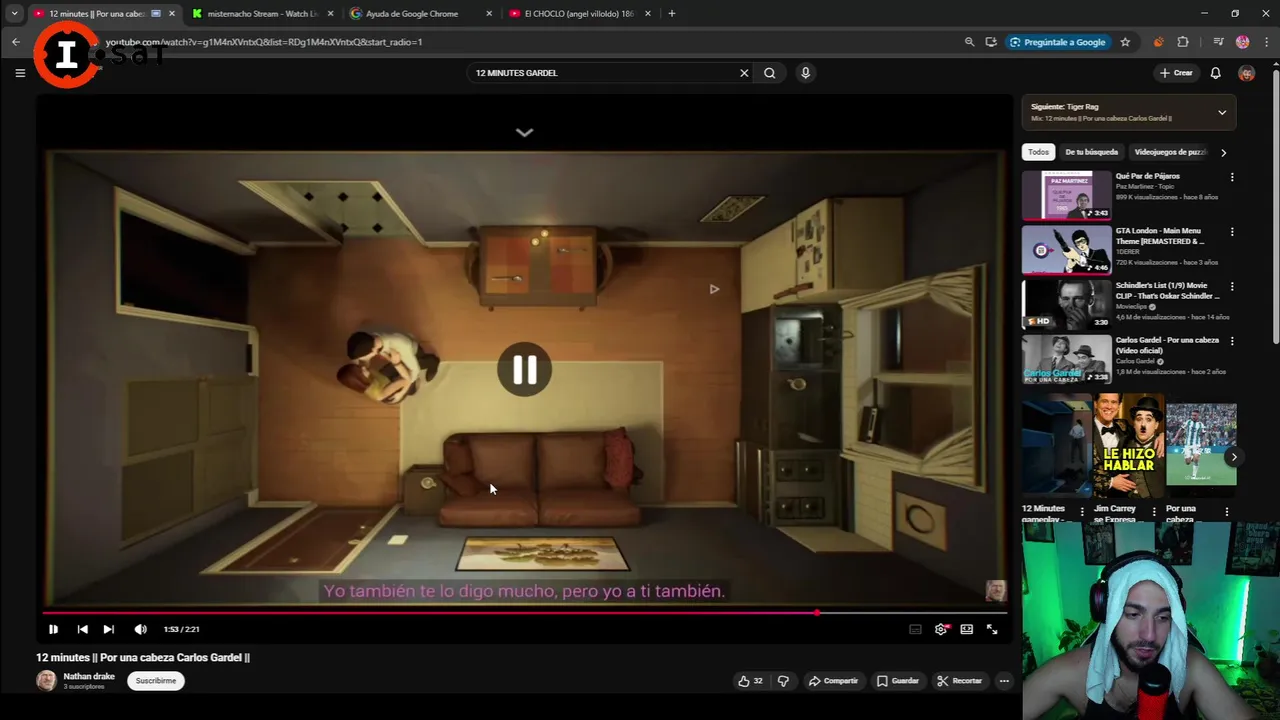
Task: Click the Guardar save button
Action: [897, 681]
